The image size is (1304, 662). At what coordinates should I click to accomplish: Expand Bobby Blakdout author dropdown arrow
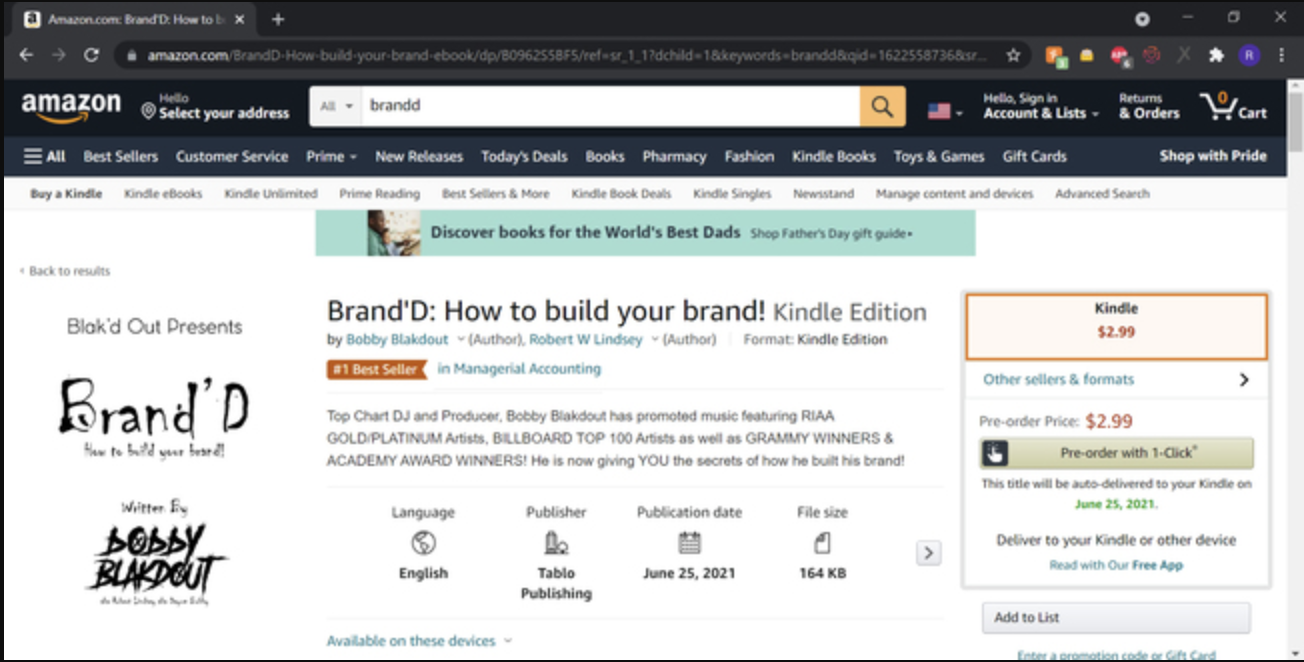tap(461, 339)
